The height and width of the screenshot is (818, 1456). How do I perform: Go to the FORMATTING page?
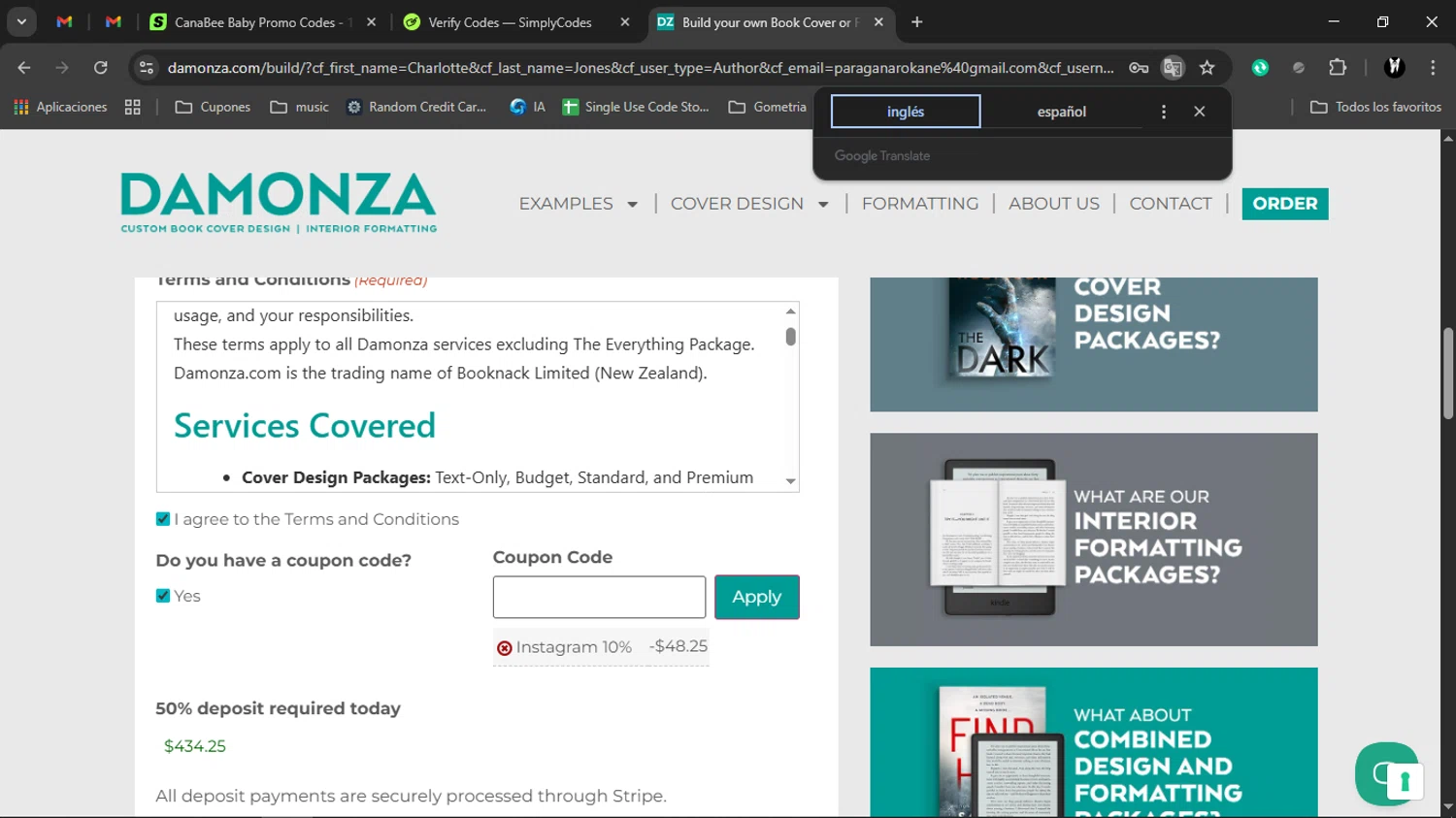(920, 204)
